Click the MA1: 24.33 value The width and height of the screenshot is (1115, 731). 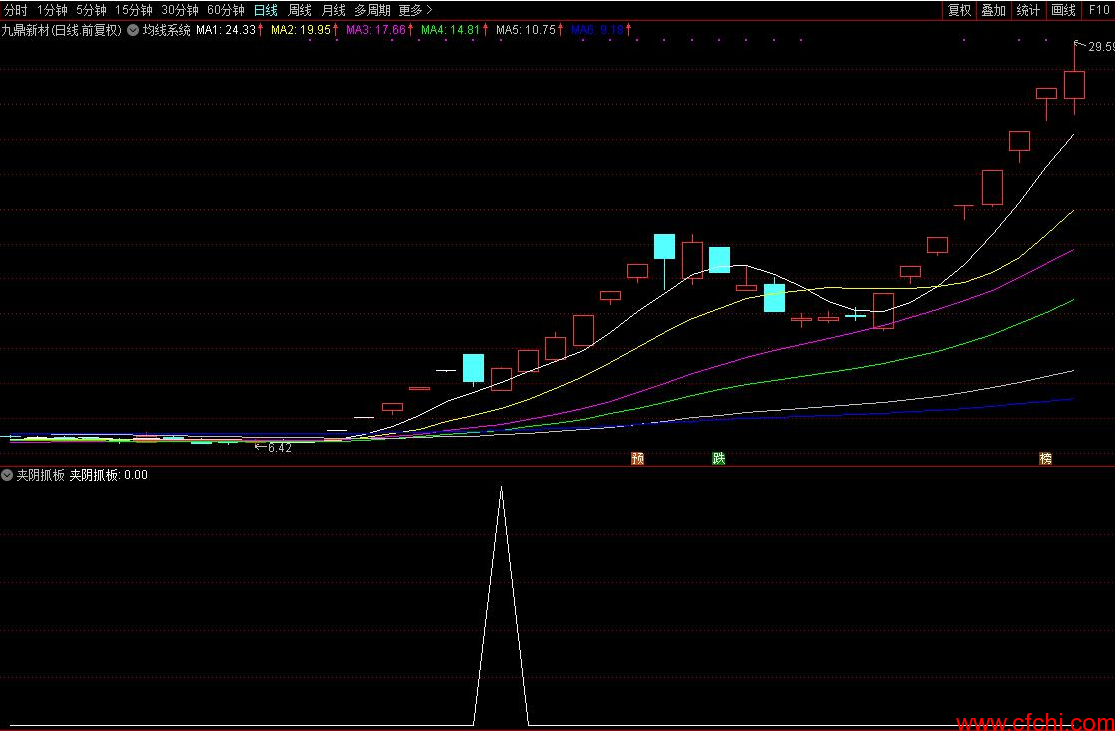[x=226, y=30]
